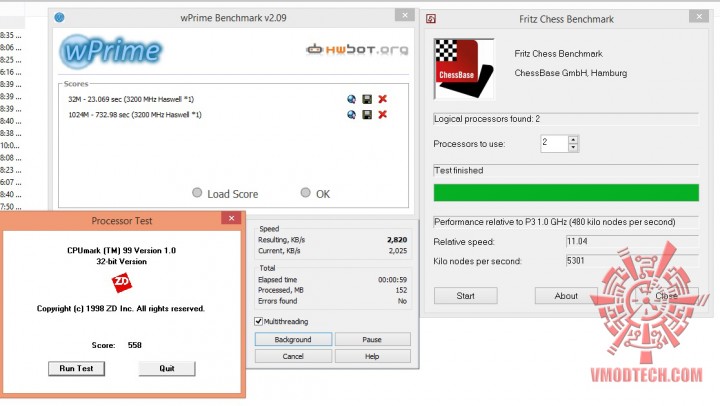Click the Elapsed time value 00:00:59
This screenshot has height=406, width=720.
click(393, 280)
